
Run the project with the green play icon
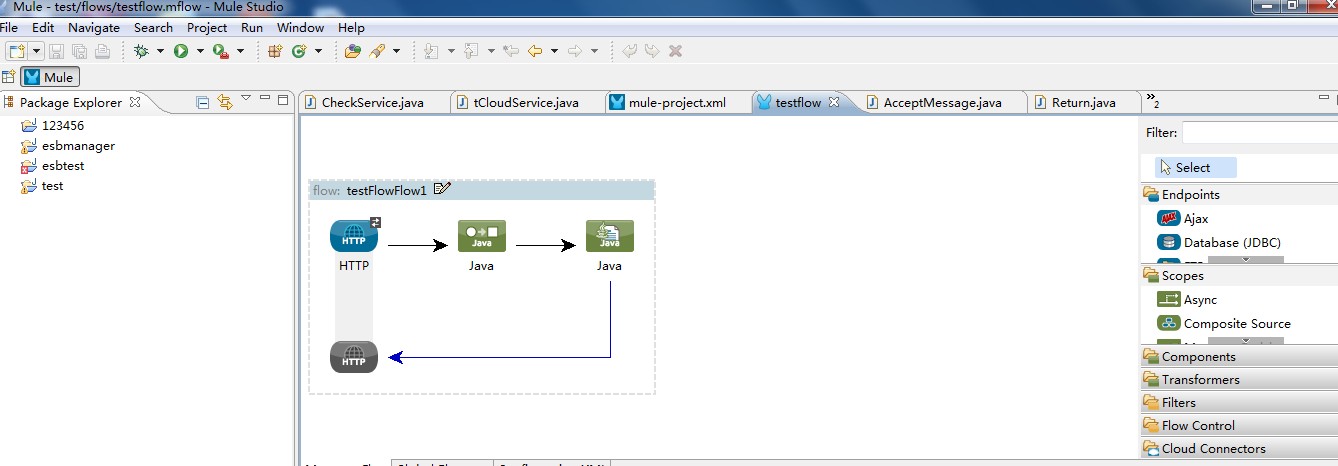tap(181, 51)
